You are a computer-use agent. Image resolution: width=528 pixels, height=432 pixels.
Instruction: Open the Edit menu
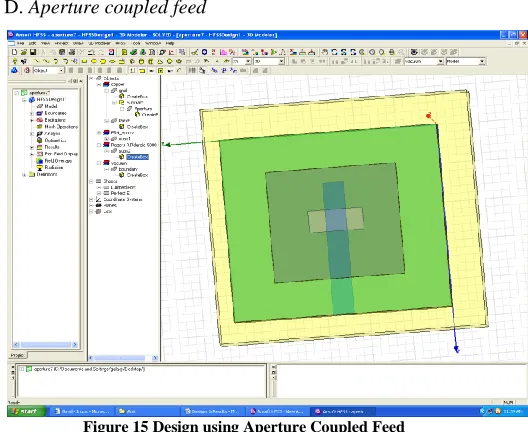click(x=32, y=43)
